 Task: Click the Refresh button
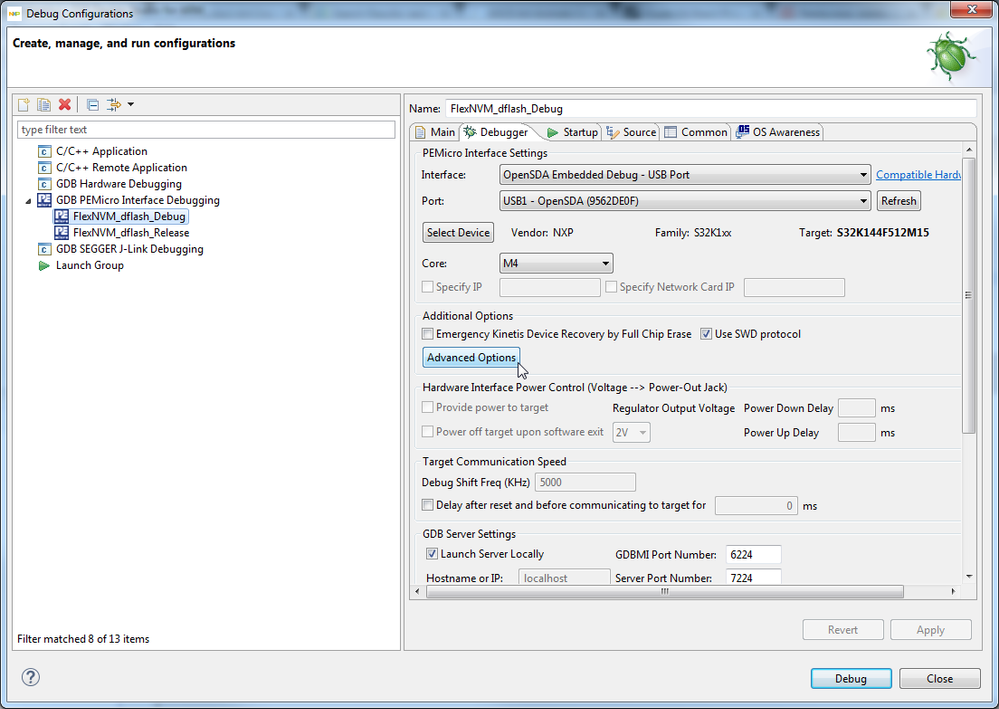(x=898, y=201)
